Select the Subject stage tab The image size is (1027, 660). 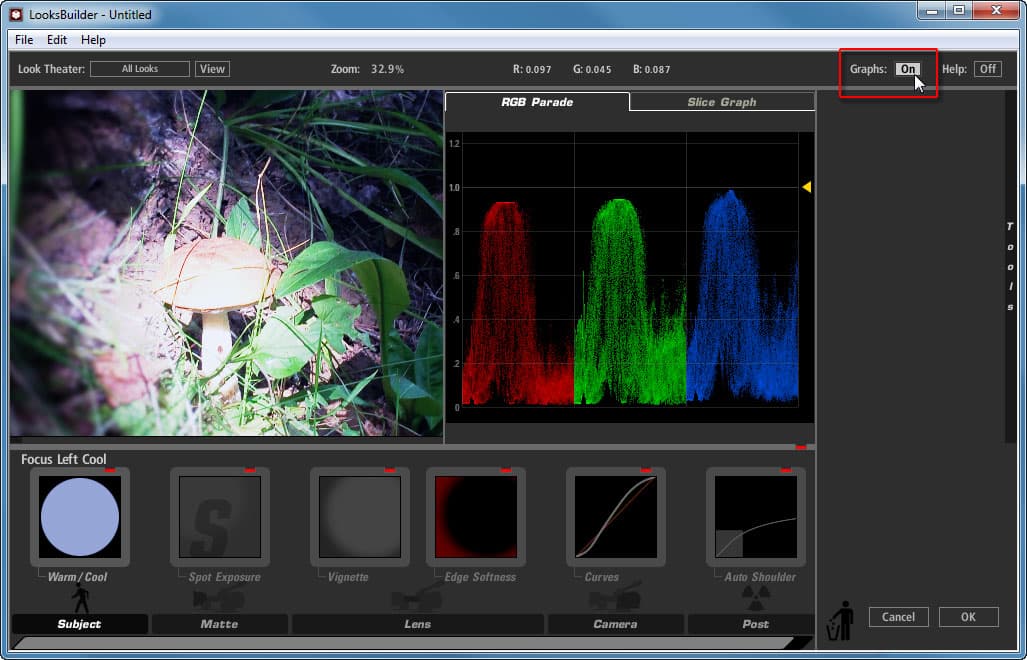pyautogui.click(x=79, y=624)
